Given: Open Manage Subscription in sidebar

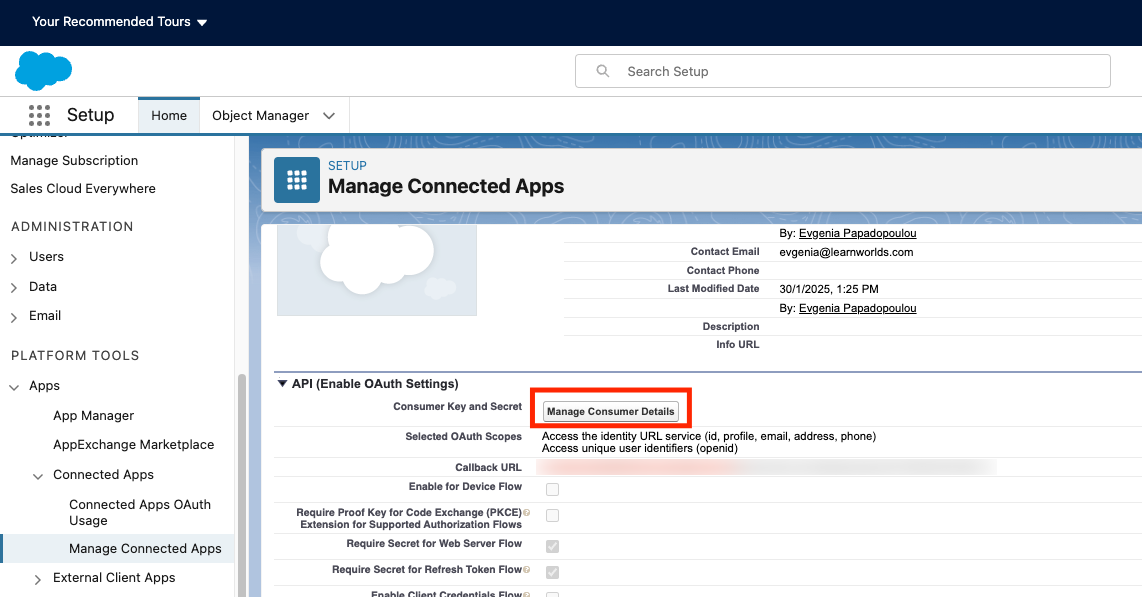Looking at the screenshot, I should (74, 160).
